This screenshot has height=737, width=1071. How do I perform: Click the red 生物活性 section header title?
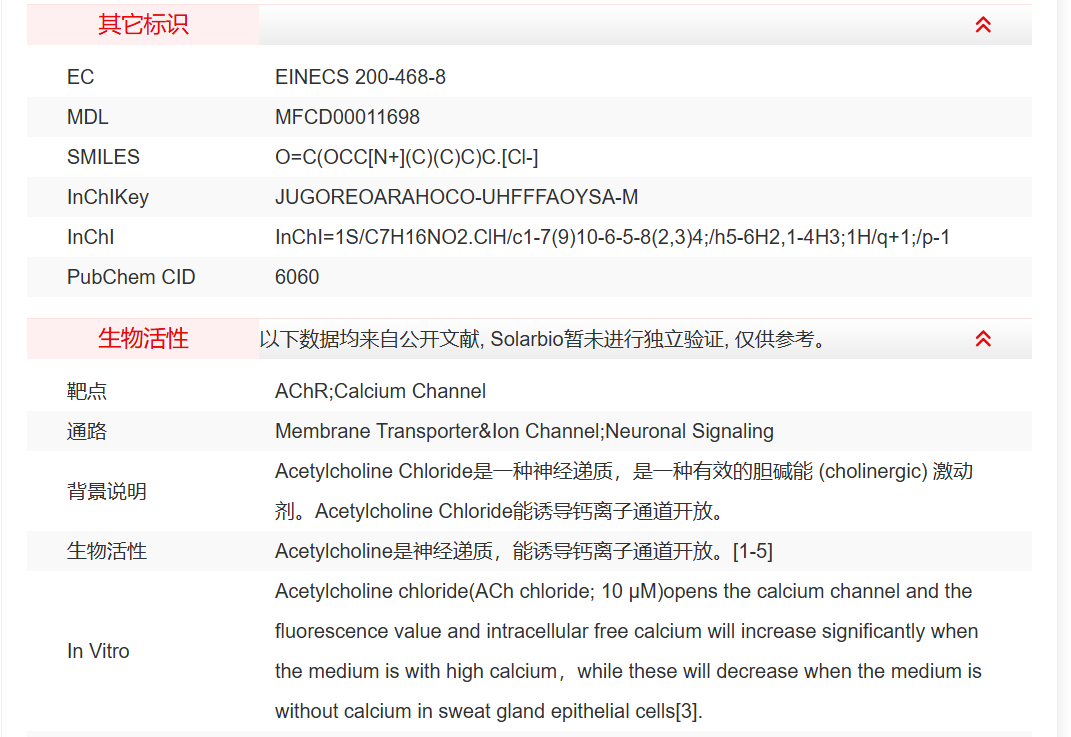point(143,339)
